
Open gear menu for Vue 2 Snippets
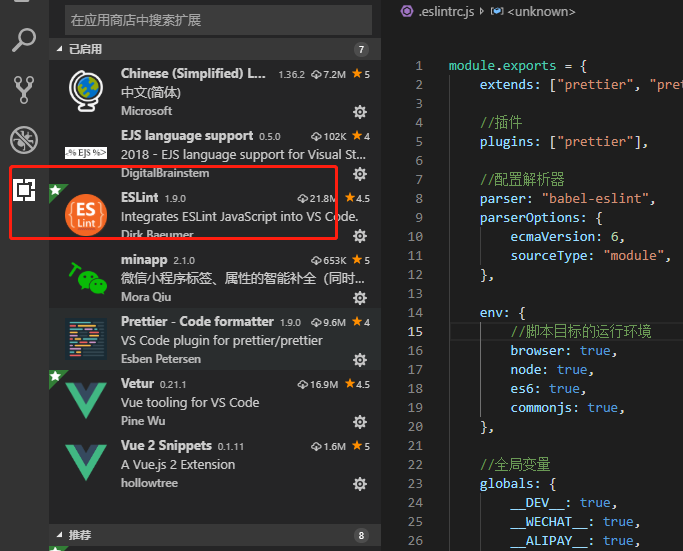point(360,484)
